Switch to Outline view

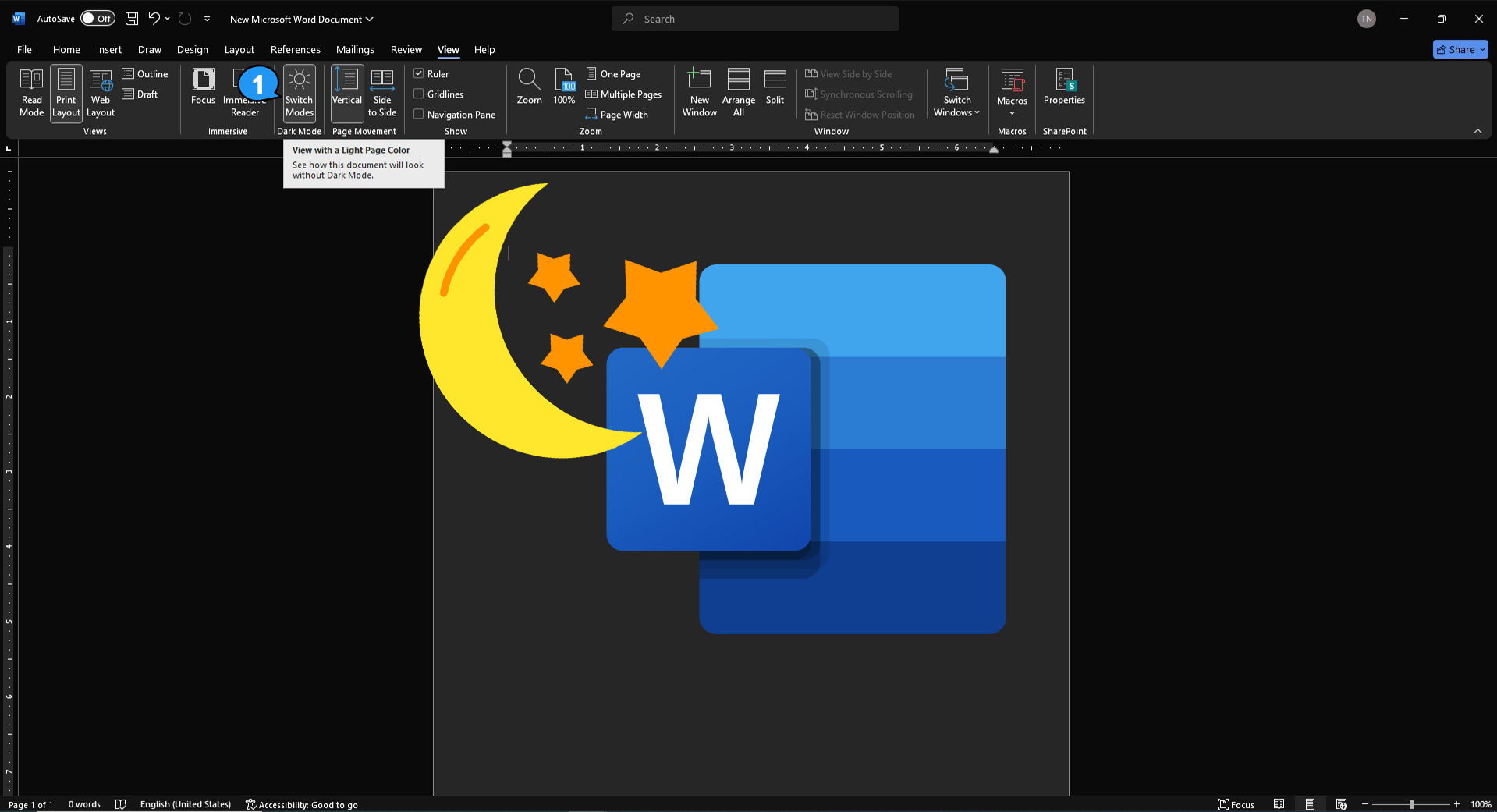tap(145, 74)
